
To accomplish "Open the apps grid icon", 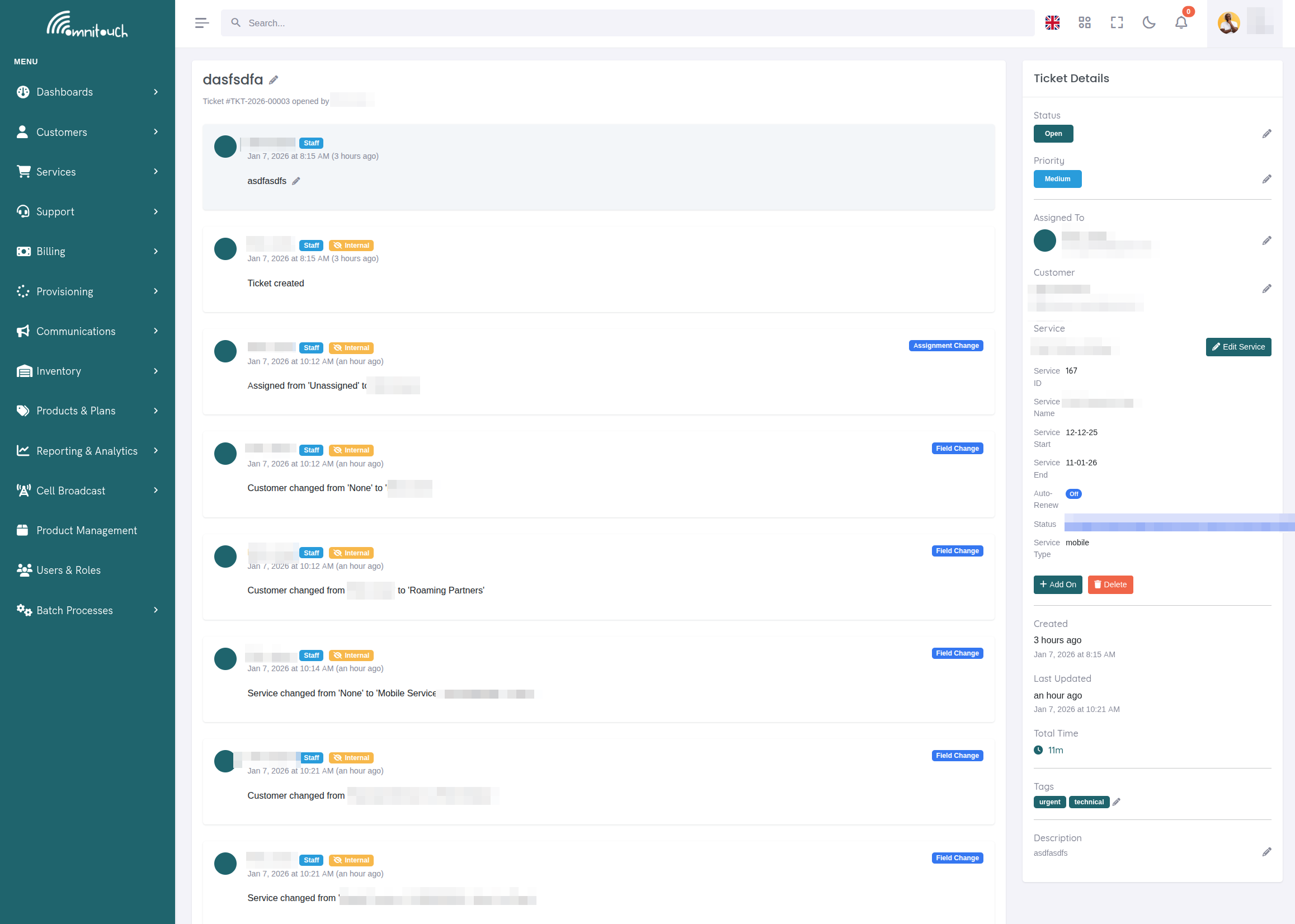I will pyautogui.click(x=1085, y=23).
